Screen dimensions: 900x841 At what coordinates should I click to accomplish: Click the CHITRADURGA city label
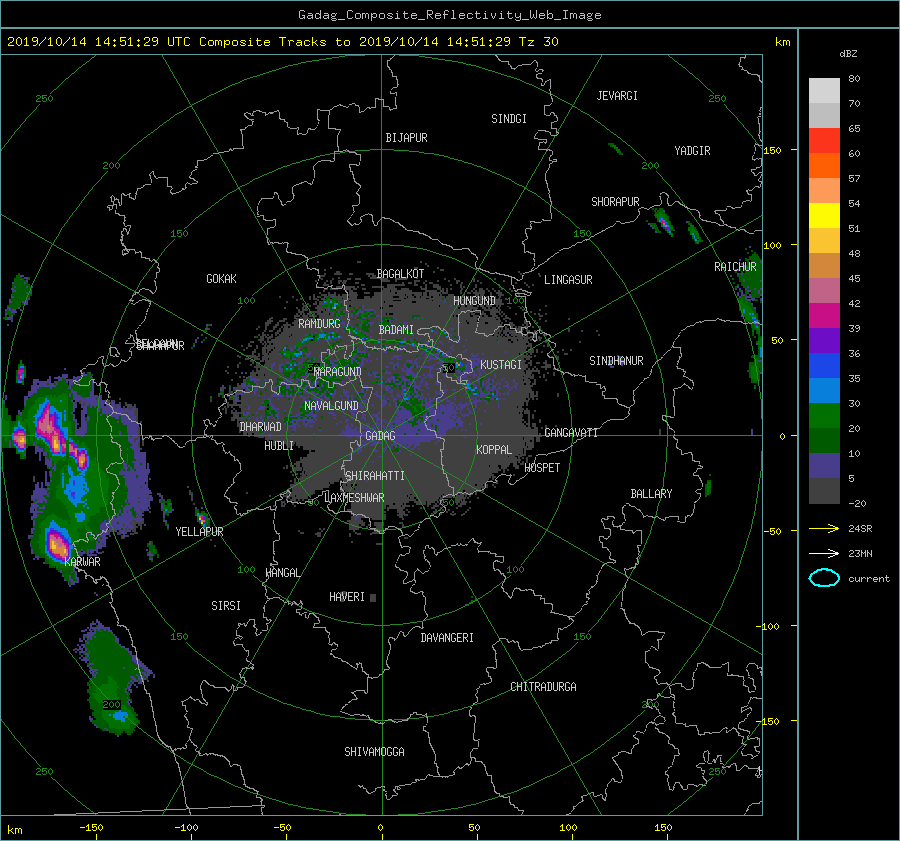544,687
